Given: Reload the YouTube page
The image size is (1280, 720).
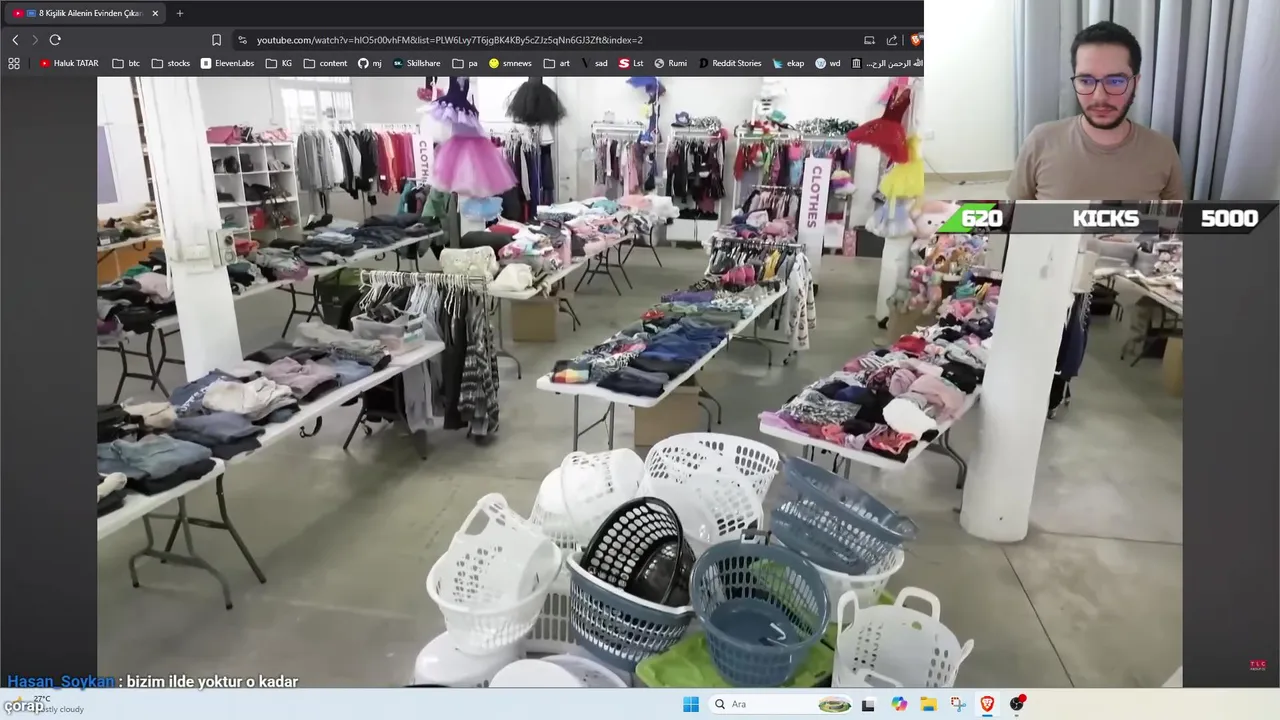Looking at the screenshot, I should pos(55,40).
